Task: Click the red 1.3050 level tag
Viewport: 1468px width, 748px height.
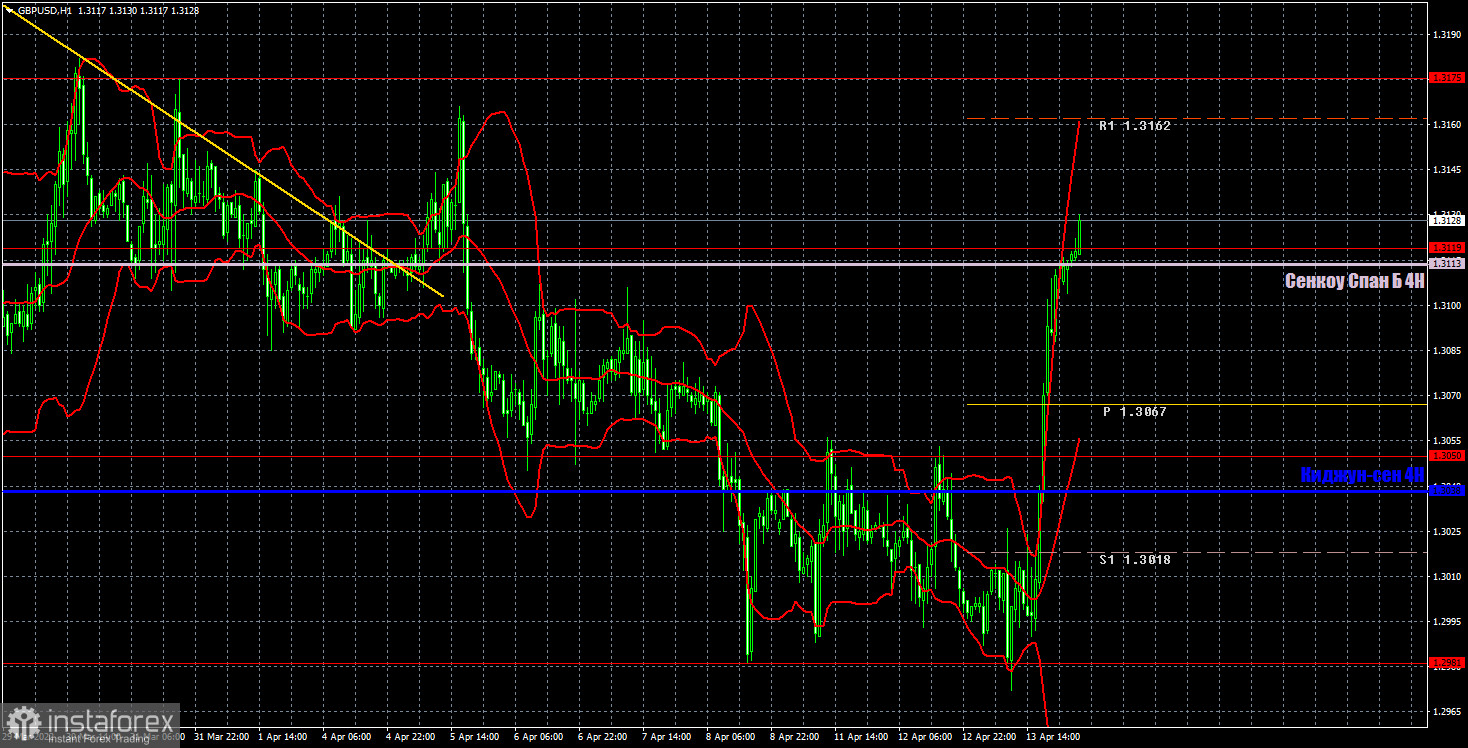Action: tap(1447, 455)
